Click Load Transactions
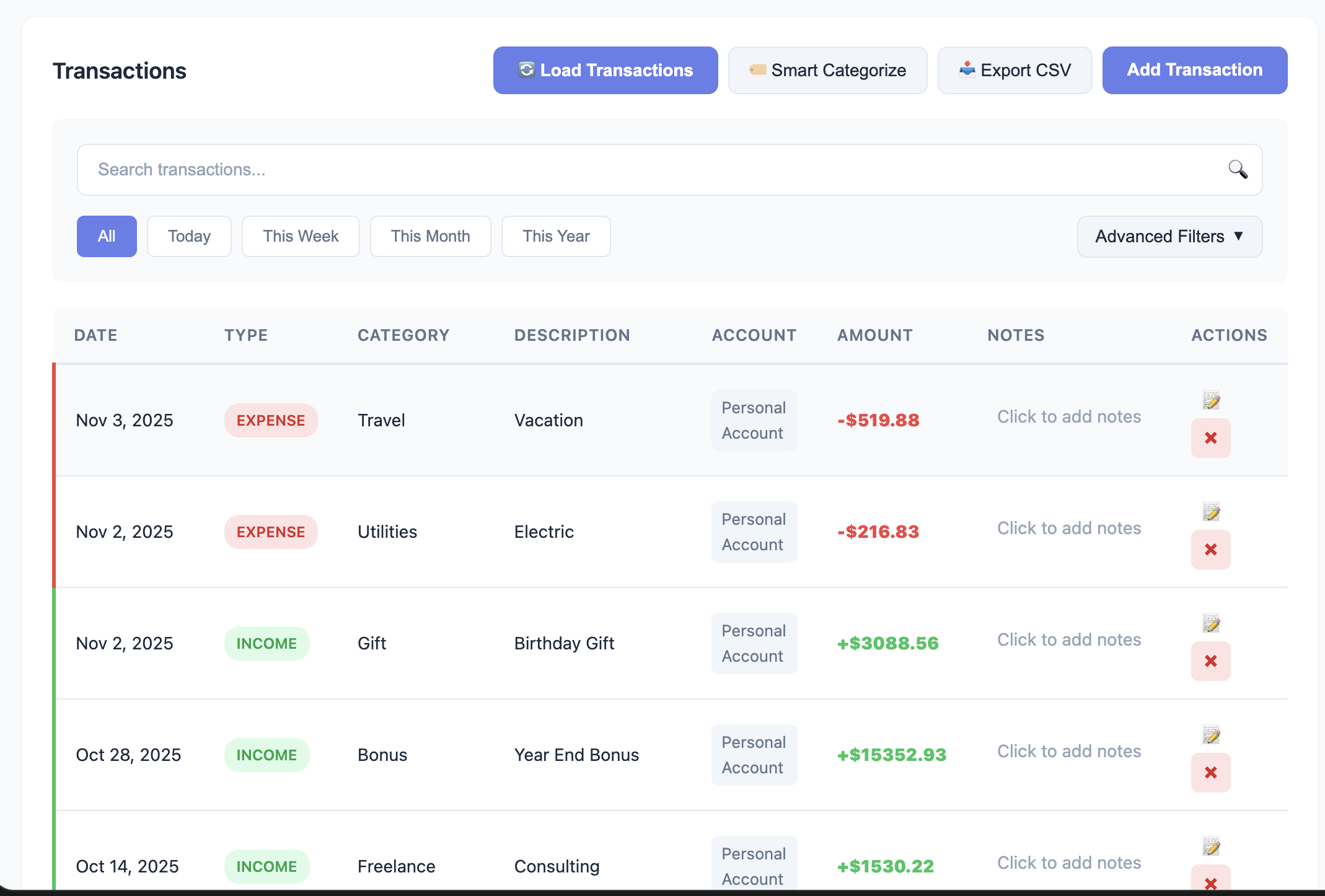Viewport: 1325px width, 896px height. click(x=605, y=70)
